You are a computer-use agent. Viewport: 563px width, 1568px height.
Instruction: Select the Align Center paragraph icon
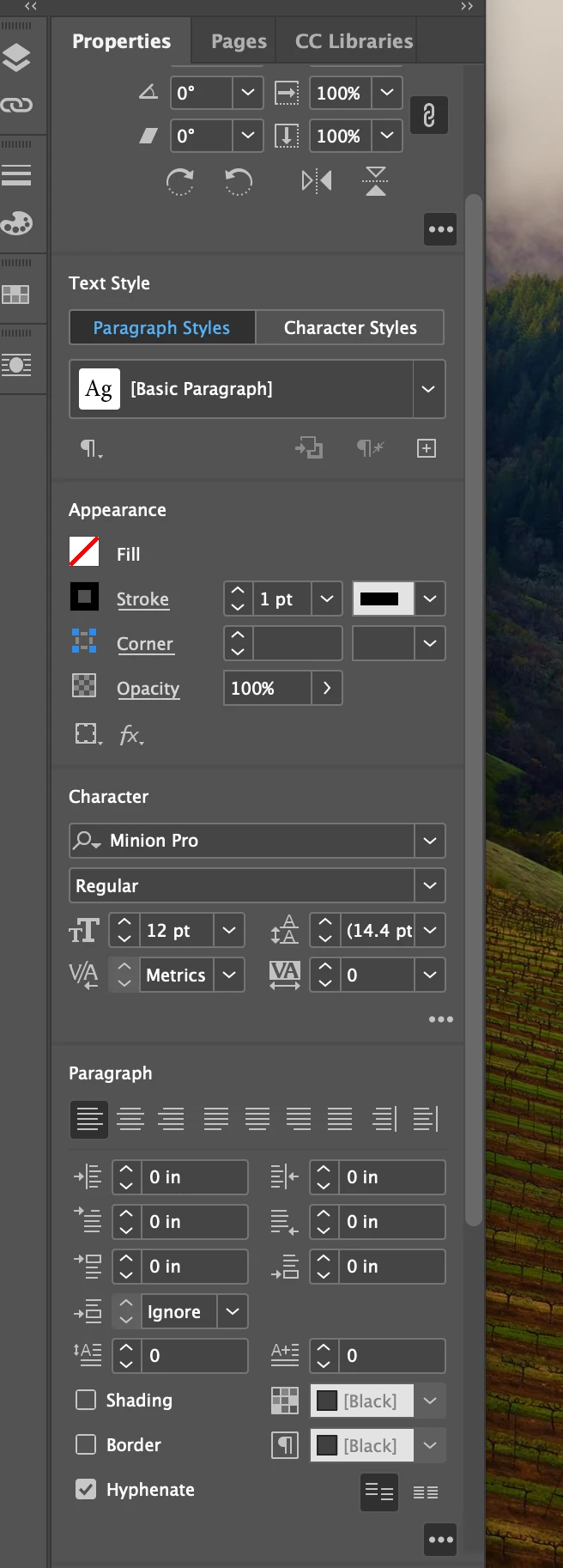130,1119
